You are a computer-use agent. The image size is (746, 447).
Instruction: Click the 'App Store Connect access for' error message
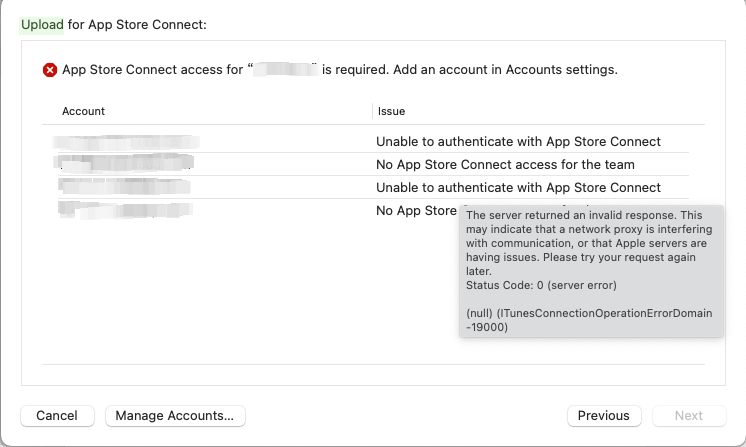(x=340, y=70)
